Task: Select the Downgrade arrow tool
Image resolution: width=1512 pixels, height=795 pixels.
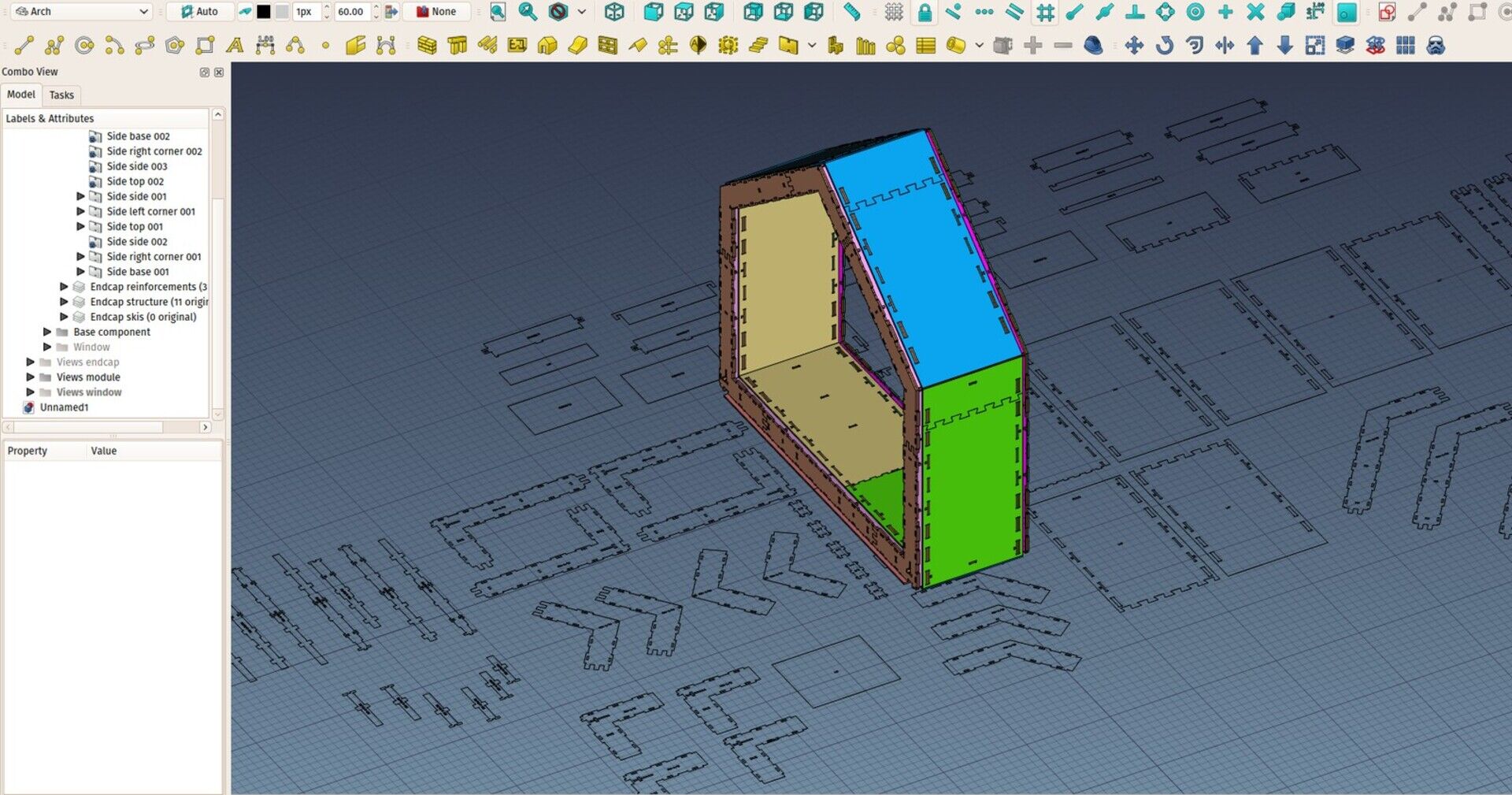Action: tap(1285, 46)
